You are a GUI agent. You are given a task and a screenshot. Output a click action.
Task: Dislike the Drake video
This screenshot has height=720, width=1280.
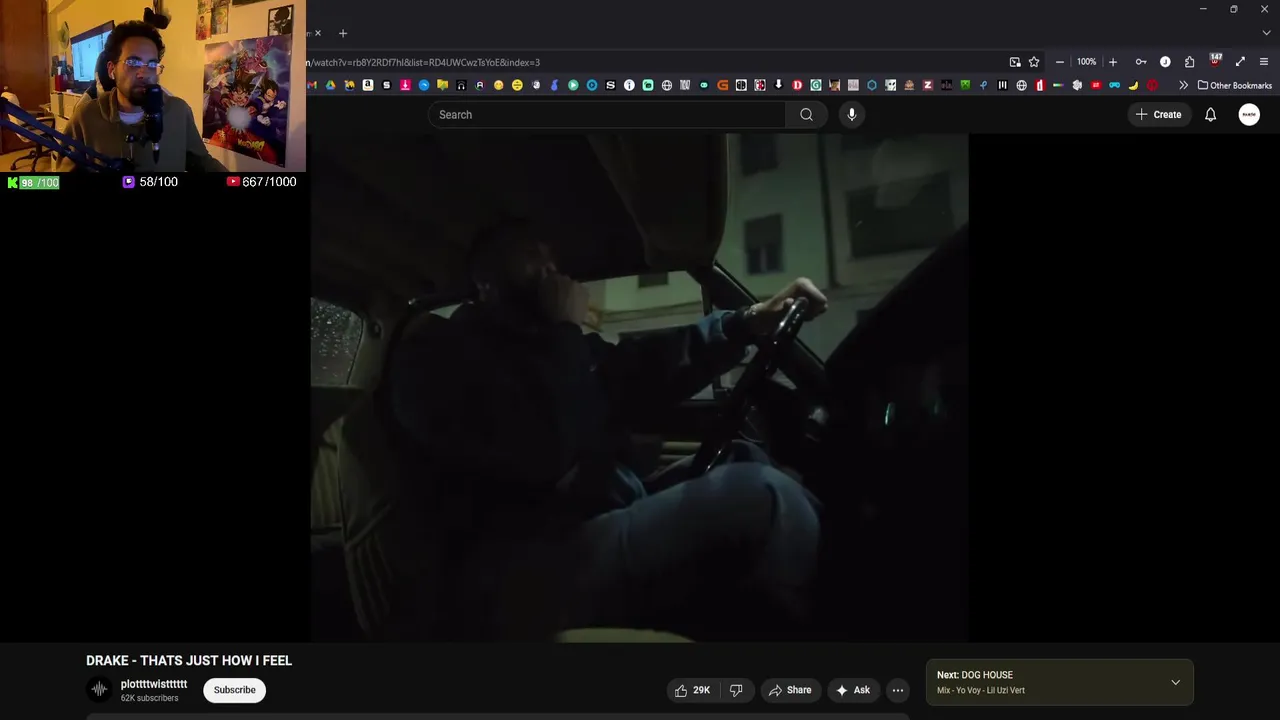coord(736,690)
